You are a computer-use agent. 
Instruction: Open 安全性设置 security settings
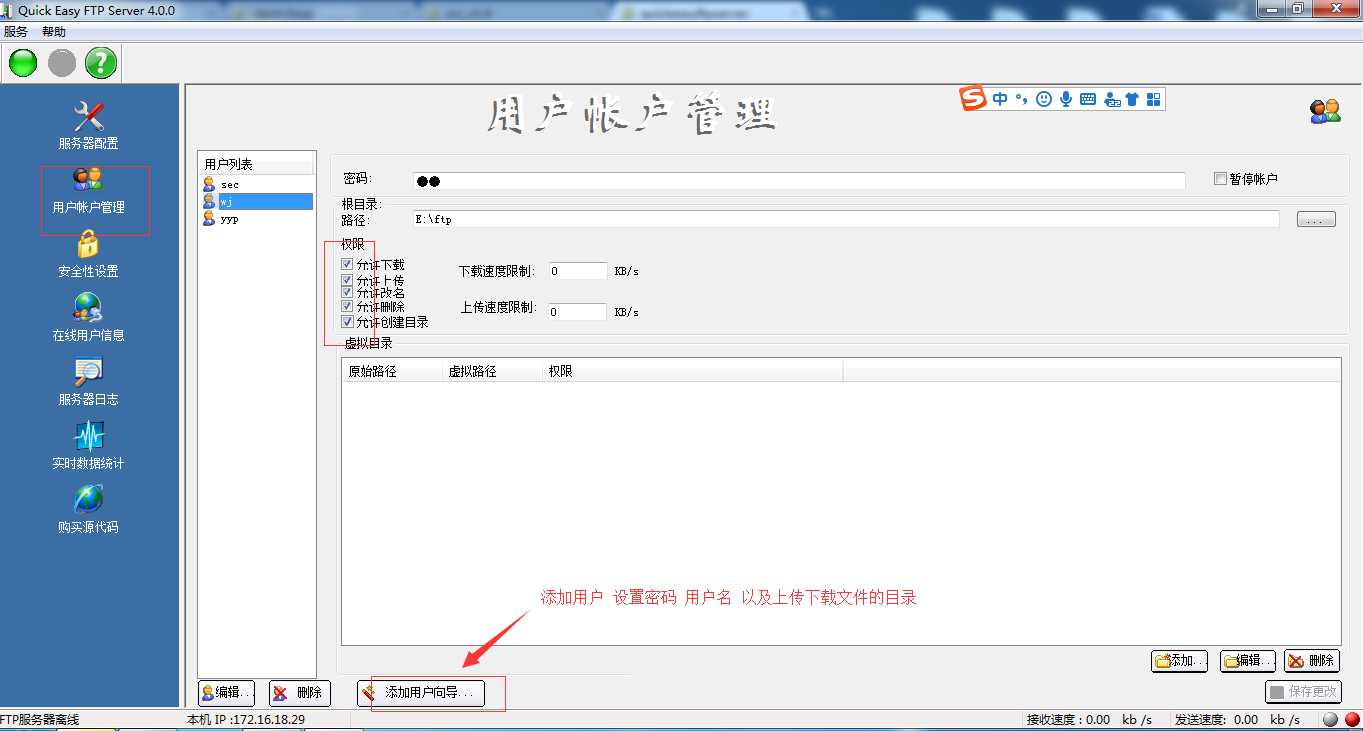tap(88, 254)
